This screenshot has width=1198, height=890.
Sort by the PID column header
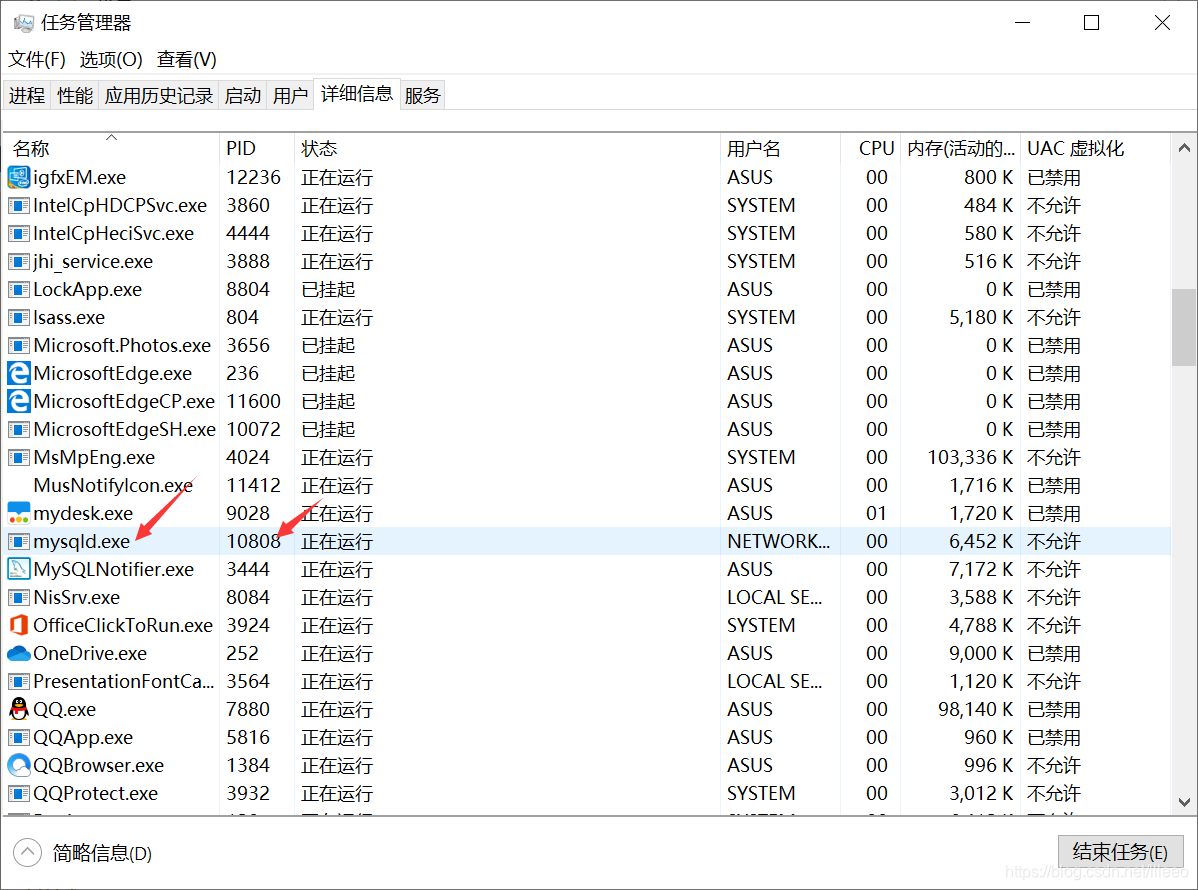[x=257, y=148]
